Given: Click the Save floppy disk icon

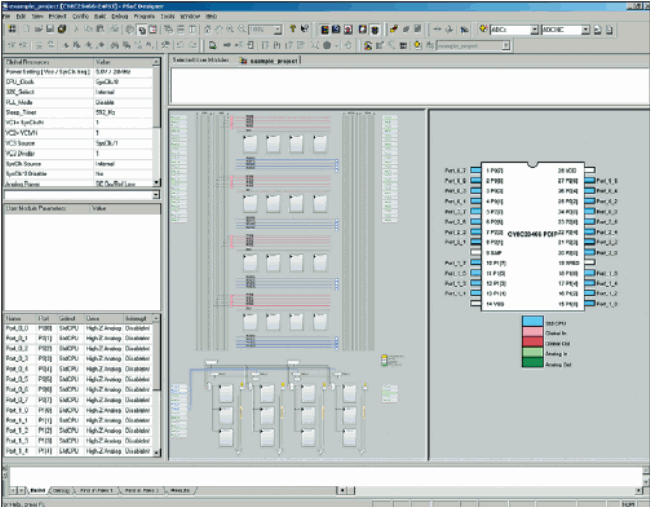Looking at the screenshot, I should point(50,29).
